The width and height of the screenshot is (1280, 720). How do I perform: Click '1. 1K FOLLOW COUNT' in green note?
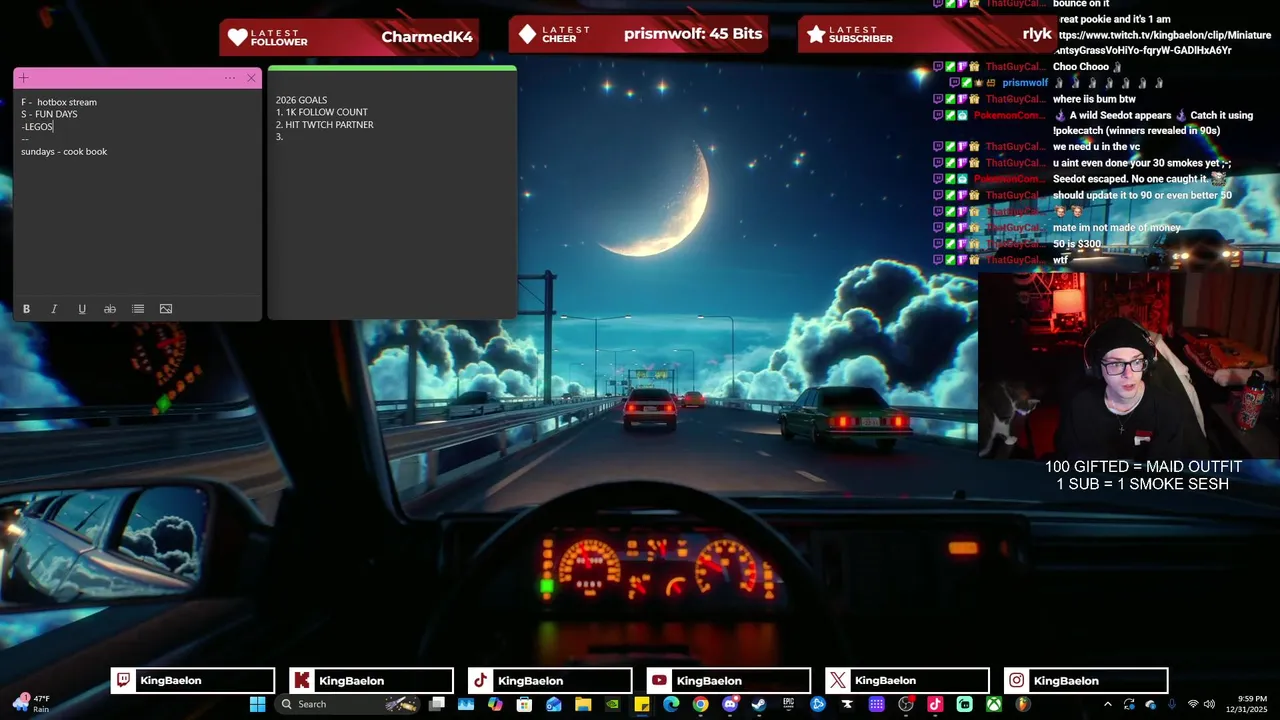(x=322, y=112)
